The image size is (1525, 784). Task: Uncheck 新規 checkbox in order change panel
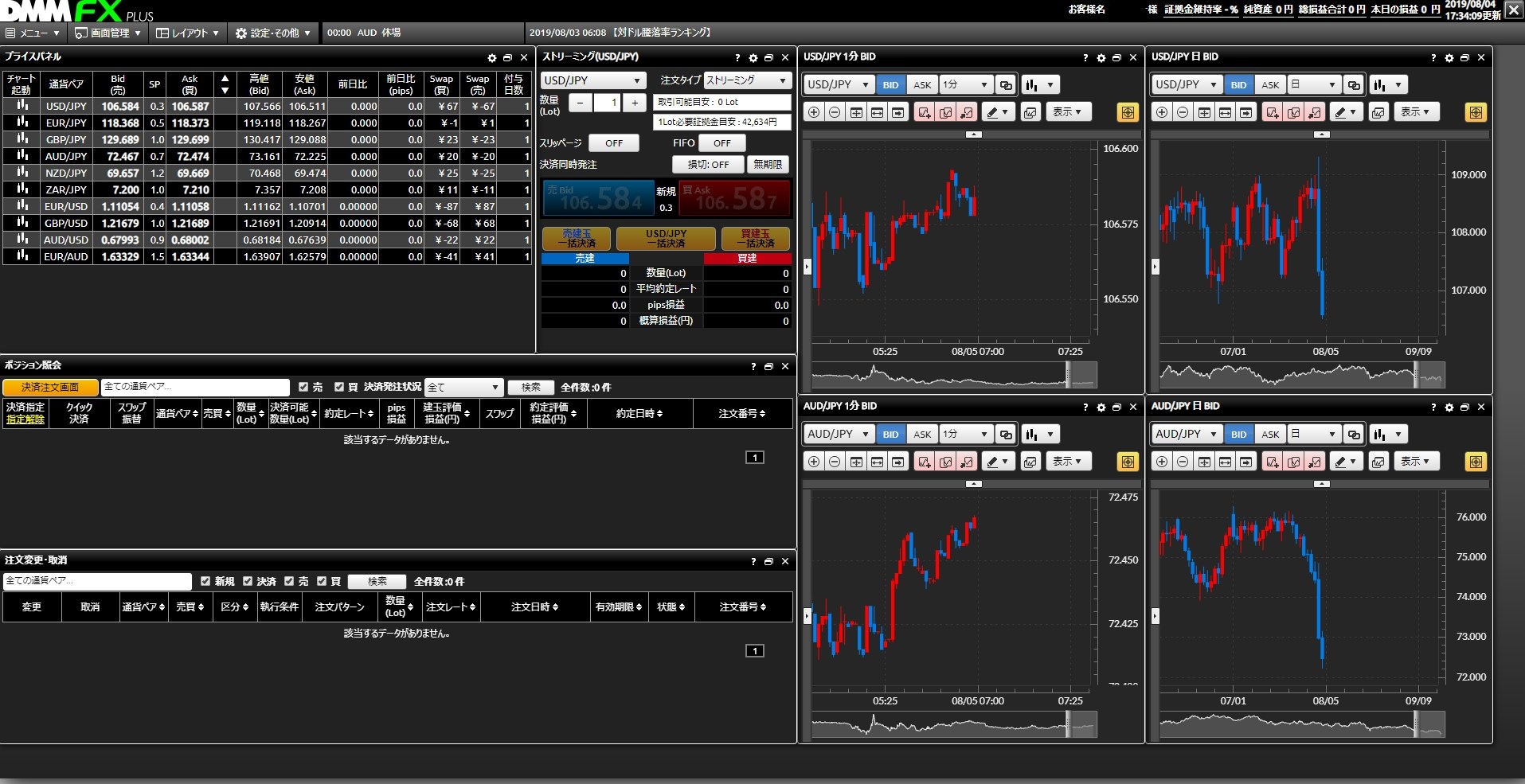pyautogui.click(x=205, y=581)
